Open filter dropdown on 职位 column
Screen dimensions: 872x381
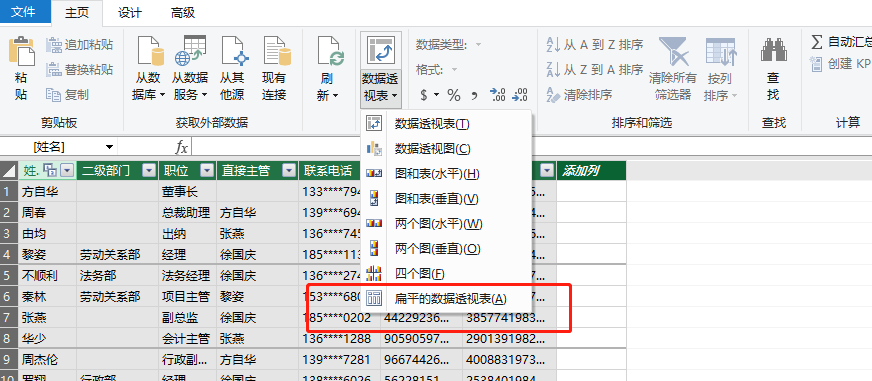click(x=207, y=171)
